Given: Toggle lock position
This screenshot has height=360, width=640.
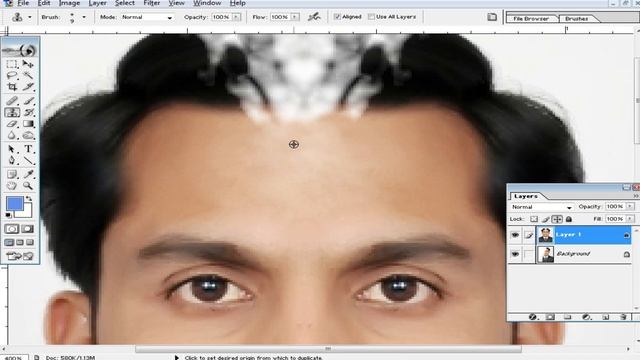Looking at the screenshot, I should [557, 219].
